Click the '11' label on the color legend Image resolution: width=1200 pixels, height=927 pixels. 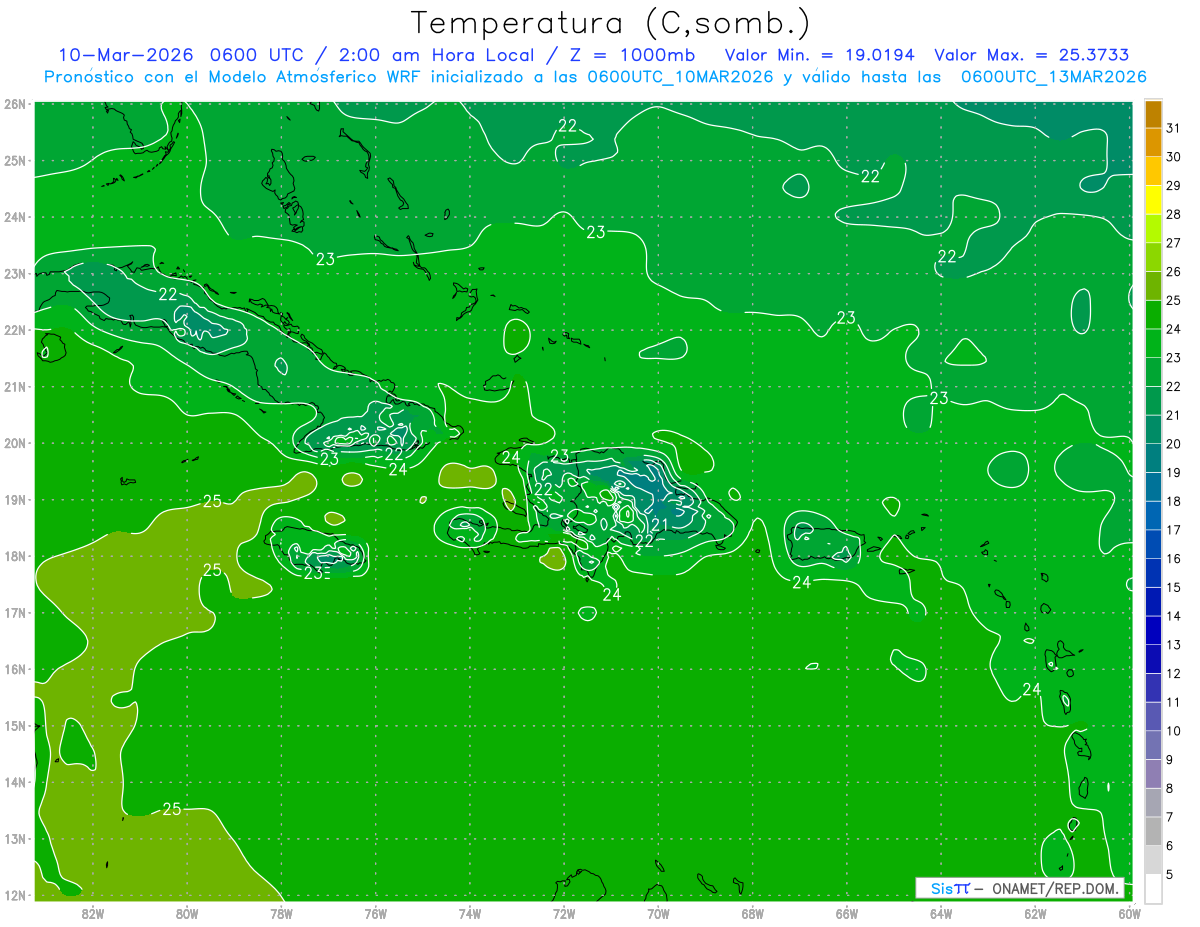(1173, 702)
